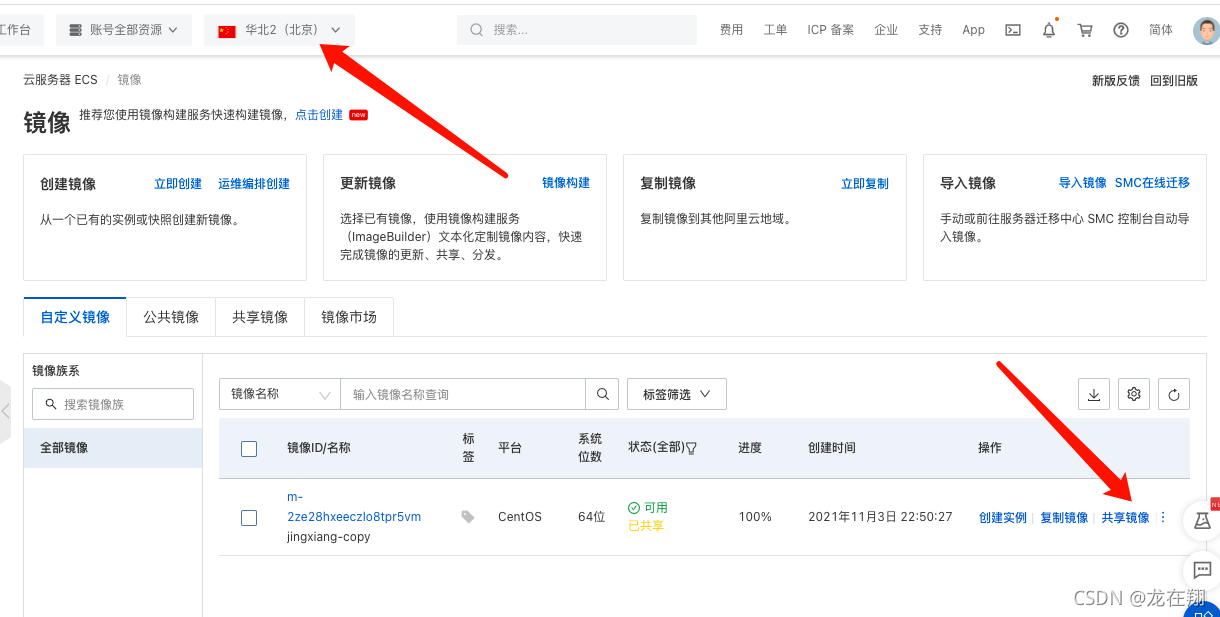The height and width of the screenshot is (617, 1220).
Task: Tick checkbox for image m-2ze28hxeeczlo8tpr5vm
Action: coord(249,518)
